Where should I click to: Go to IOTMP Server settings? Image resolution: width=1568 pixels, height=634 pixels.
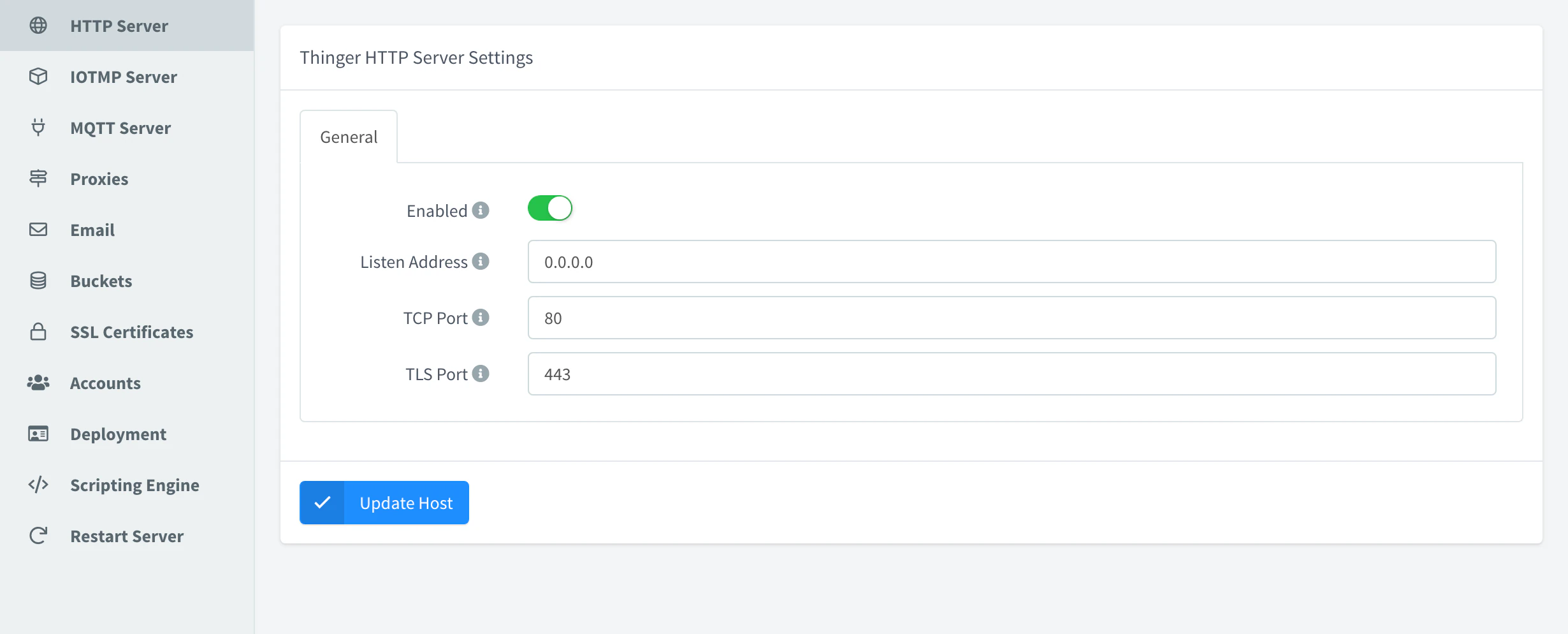point(127,77)
